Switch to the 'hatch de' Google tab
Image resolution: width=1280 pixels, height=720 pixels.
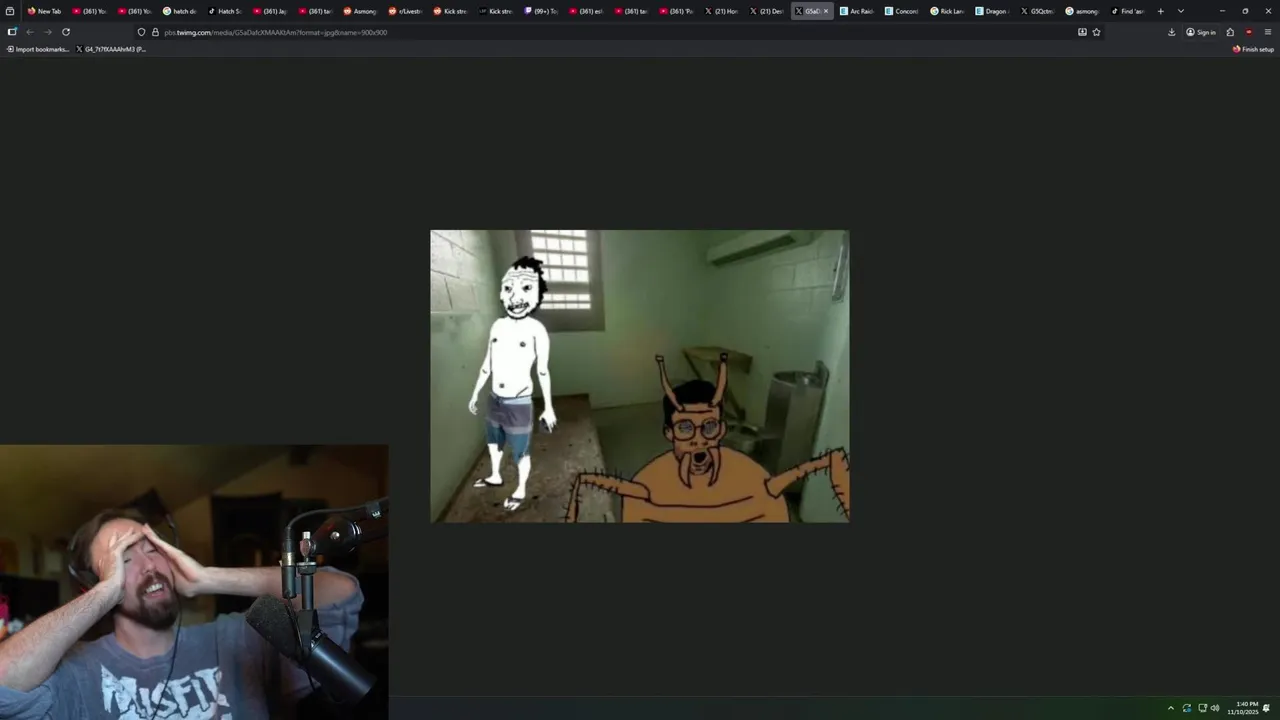point(179,11)
